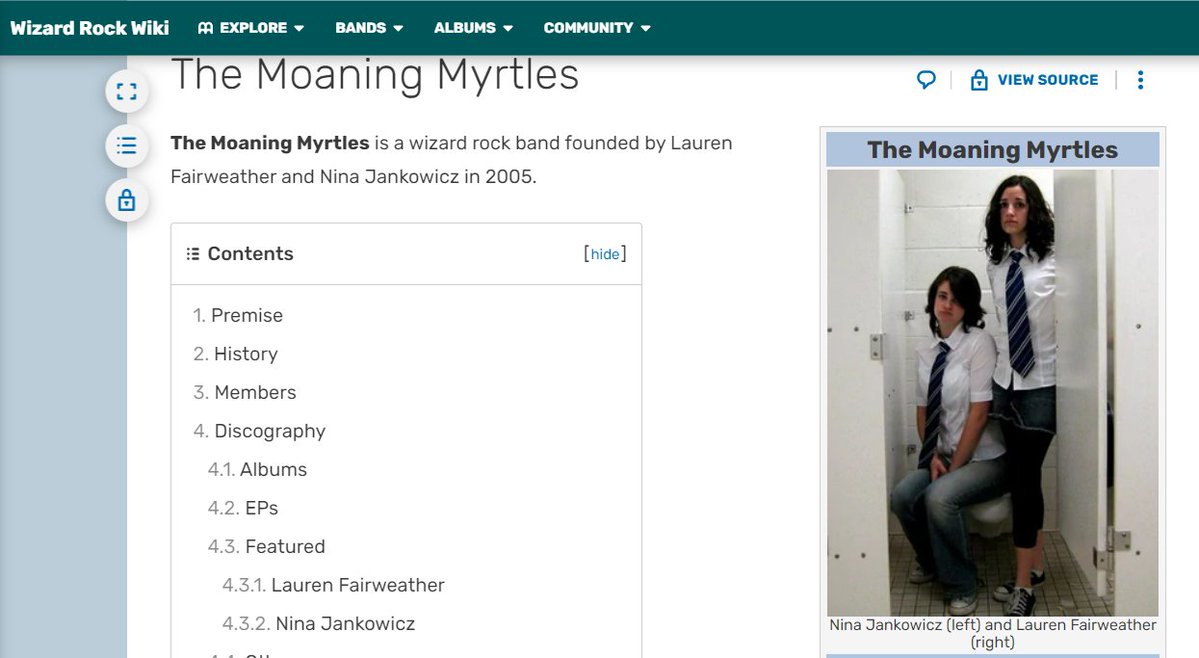Open the Explore dropdown menu
The height and width of the screenshot is (658, 1199).
(x=251, y=28)
